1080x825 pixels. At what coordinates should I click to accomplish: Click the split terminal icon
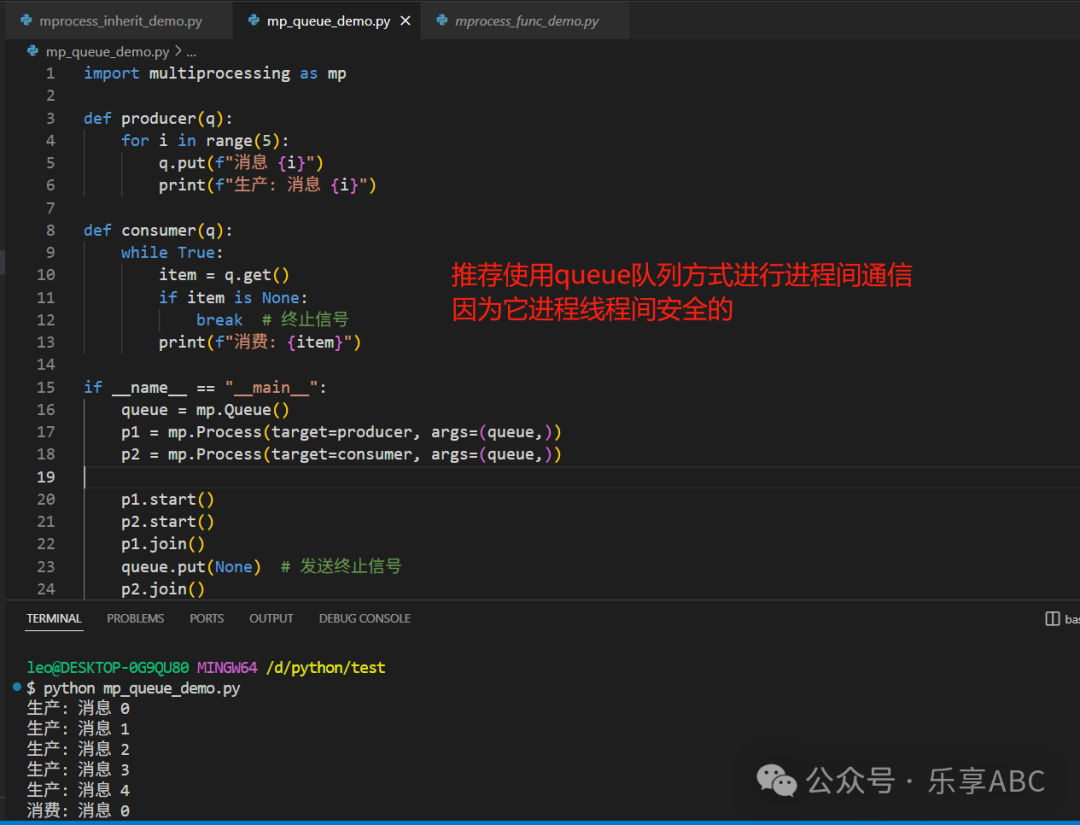[1052, 618]
